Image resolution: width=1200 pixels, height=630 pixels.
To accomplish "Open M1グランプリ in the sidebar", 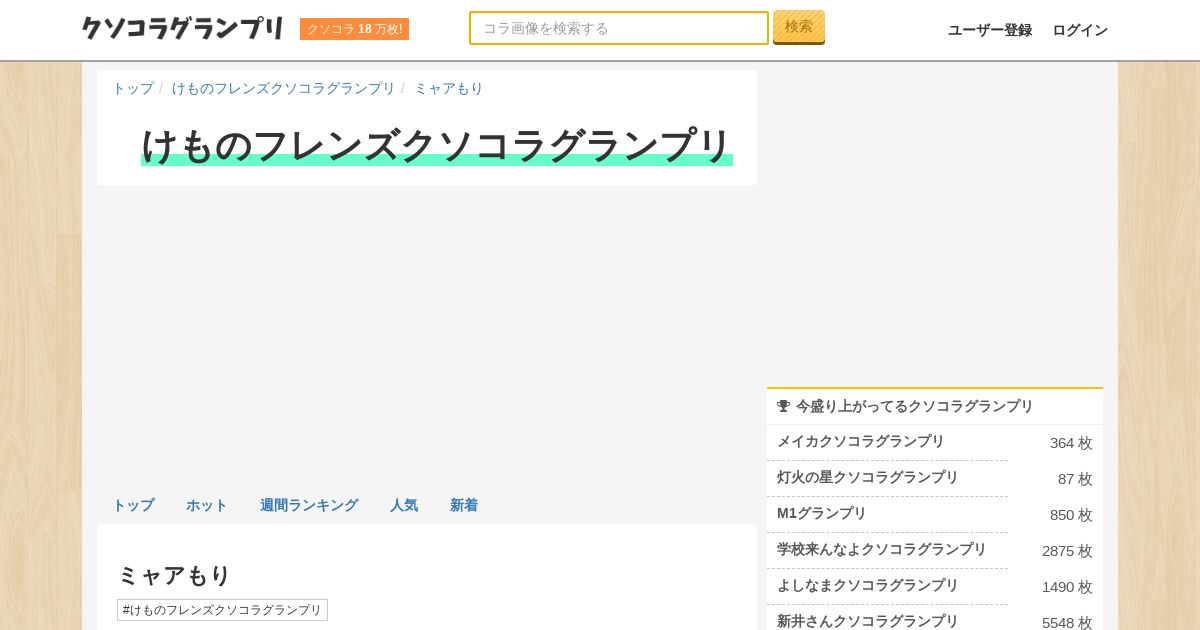I will coord(822,513).
